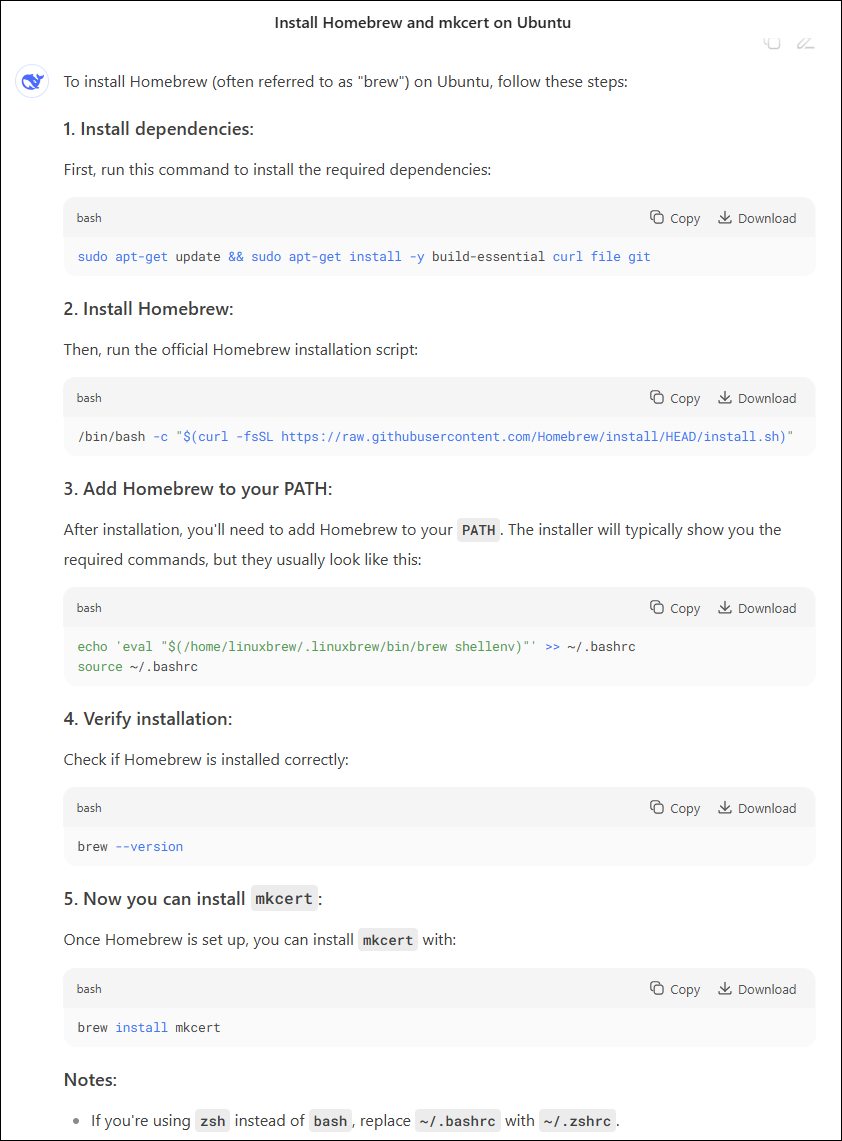Download the Homebrew install script code block

757,398
